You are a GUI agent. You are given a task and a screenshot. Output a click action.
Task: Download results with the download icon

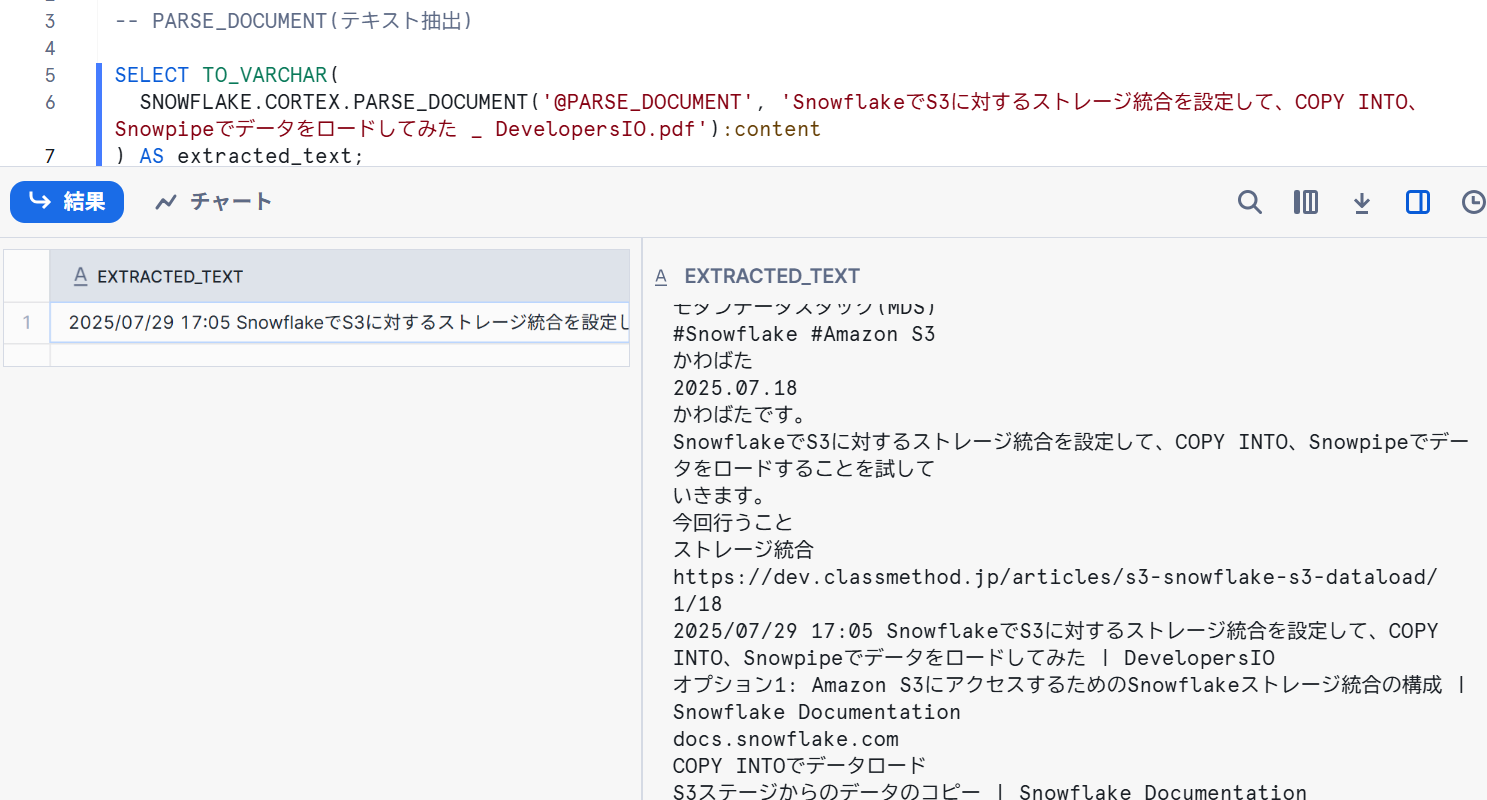click(x=1361, y=202)
